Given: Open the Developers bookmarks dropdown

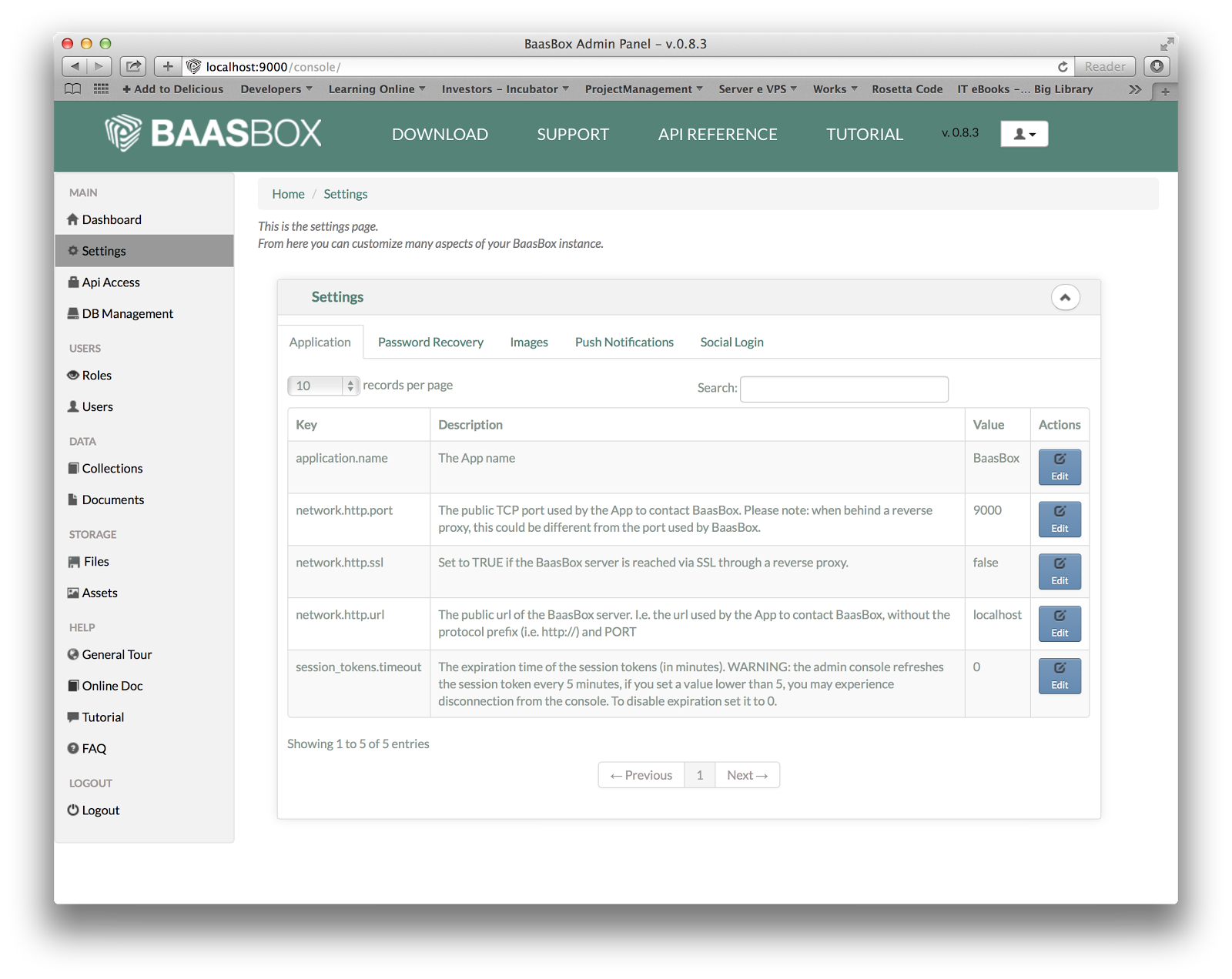Looking at the screenshot, I should point(276,89).
